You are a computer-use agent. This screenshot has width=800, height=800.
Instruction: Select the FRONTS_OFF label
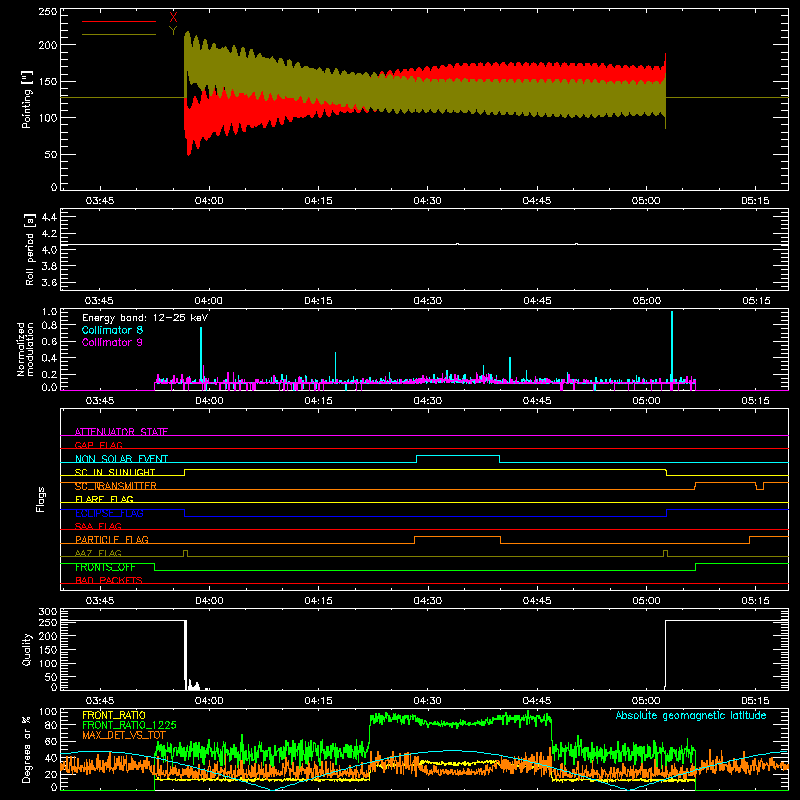(x=105, y=567)
